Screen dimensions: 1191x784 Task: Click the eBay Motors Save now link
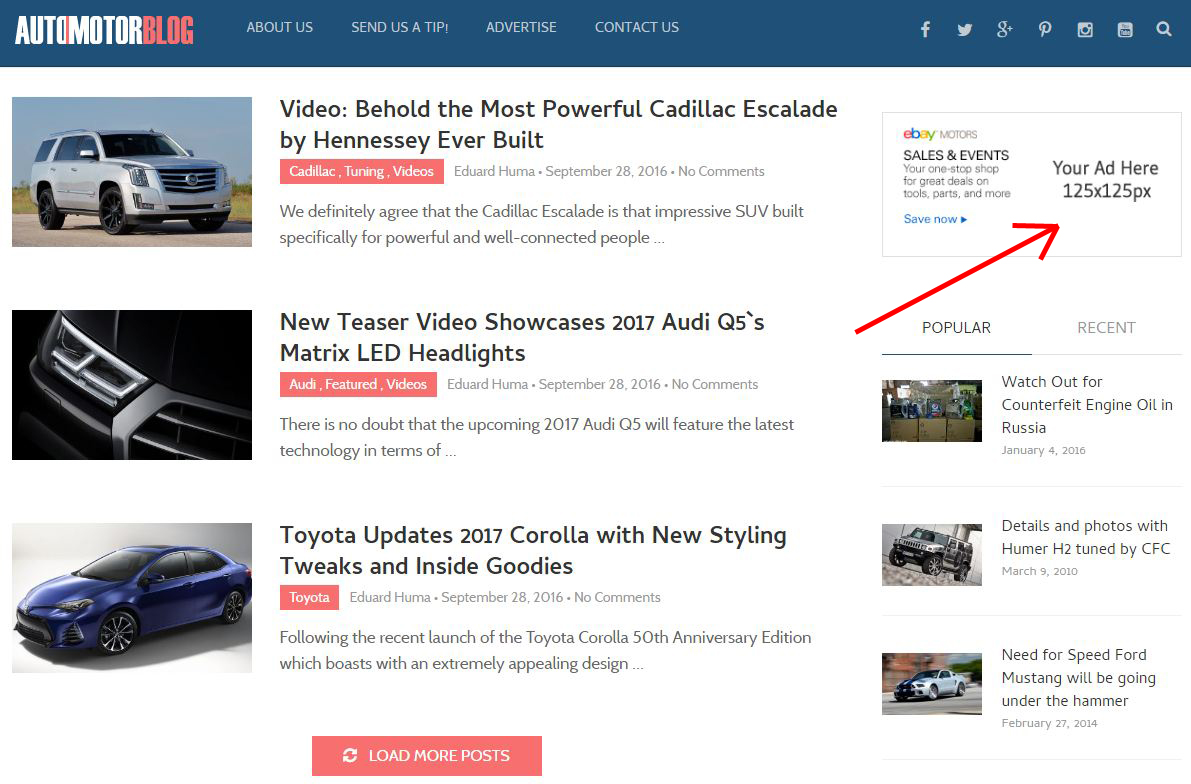(935, 219)
